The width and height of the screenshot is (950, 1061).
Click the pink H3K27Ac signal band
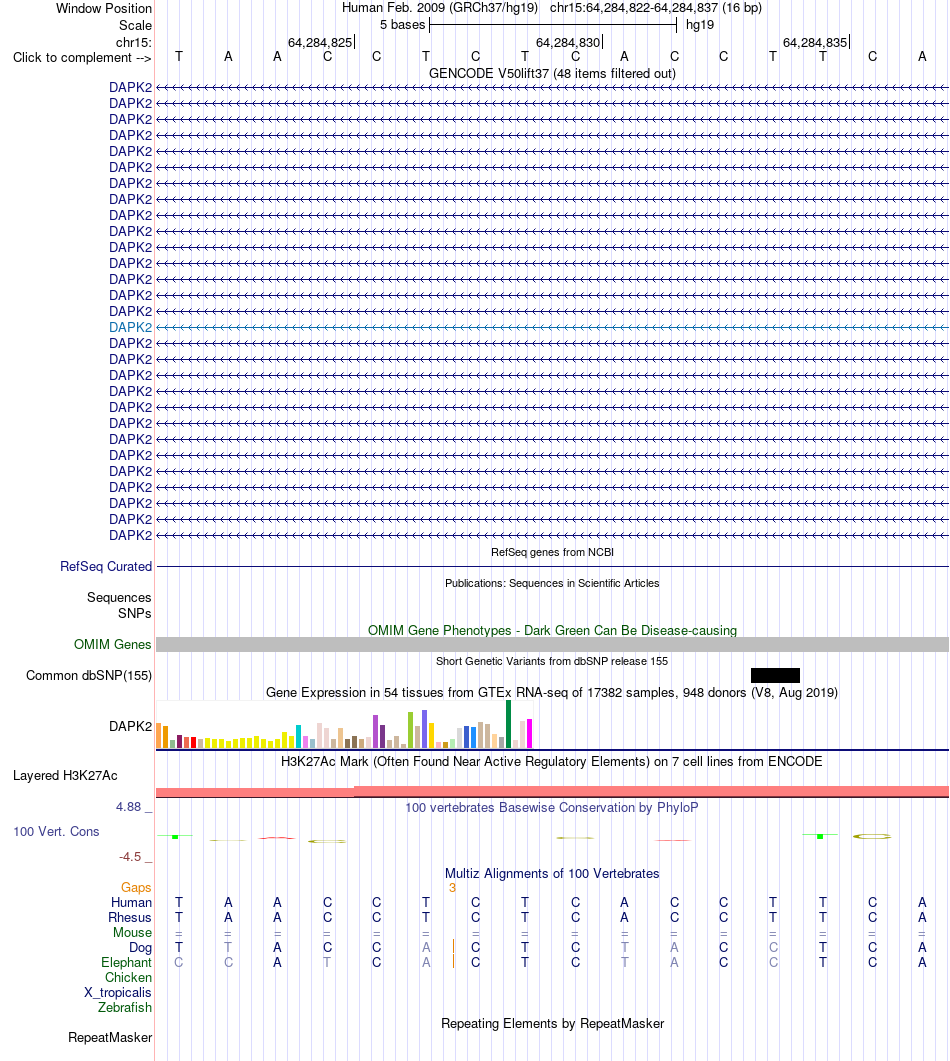pos(552,792)
